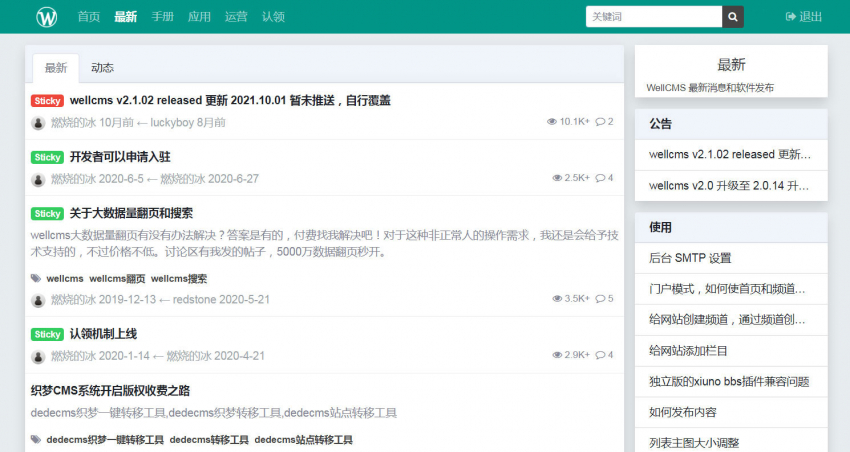850x452 pixels.
Task: Click excerpt text starting wellcms大数据量翻页有没有办法解决
Action: pyautogui.click(x=324, y=243)
